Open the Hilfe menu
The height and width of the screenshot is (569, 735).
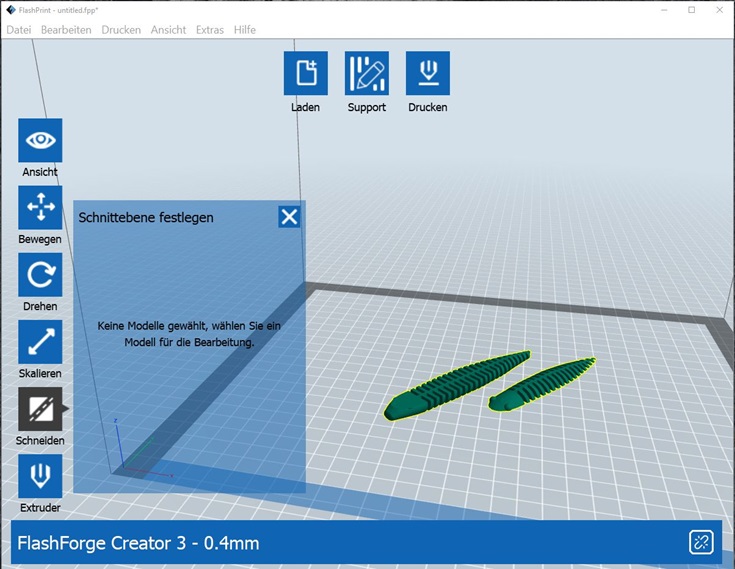point(245,30)
